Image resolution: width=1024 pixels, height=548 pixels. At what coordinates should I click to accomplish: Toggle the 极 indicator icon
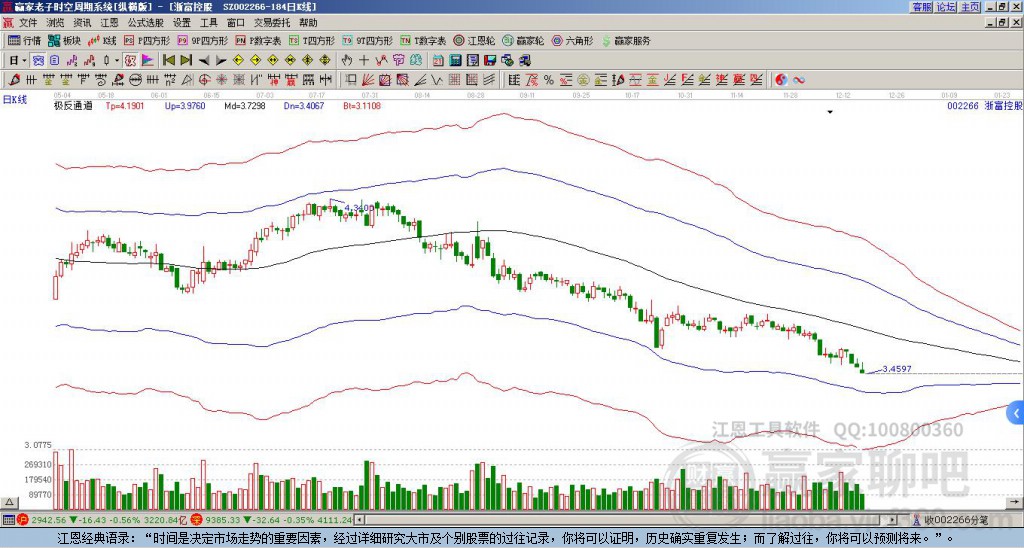[130, 60]
